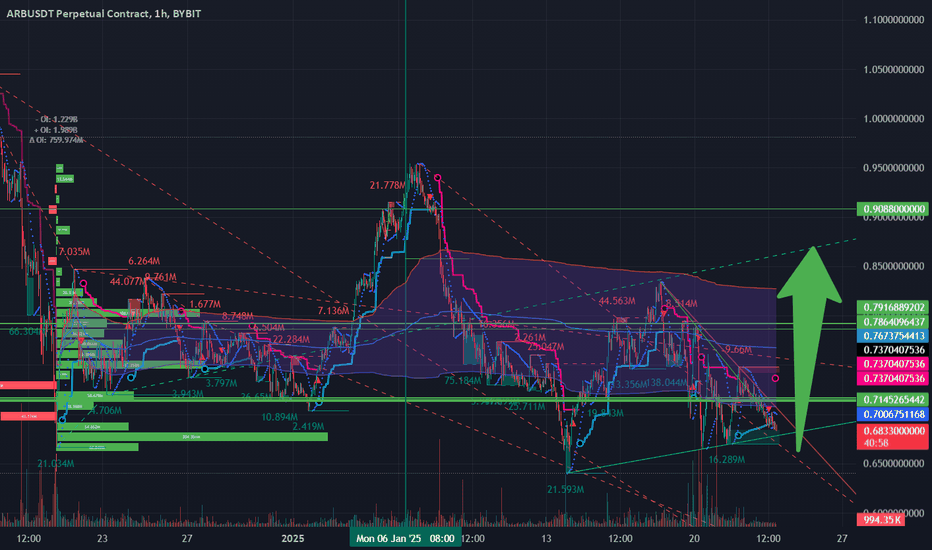Viewport: 932px width, 550px height.
Task: Click the - OI: 1.229B text
Action: point(56,120)
